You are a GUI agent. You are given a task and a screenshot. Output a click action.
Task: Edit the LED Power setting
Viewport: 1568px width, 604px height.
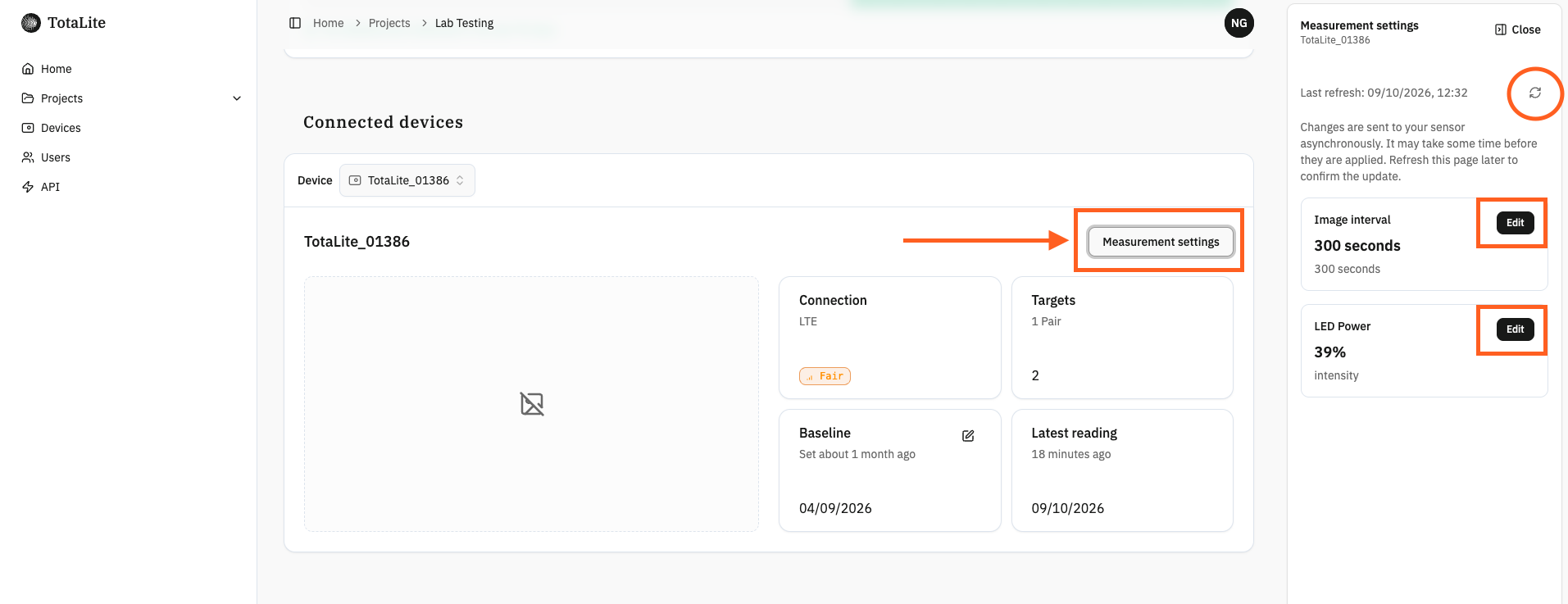1515,329
